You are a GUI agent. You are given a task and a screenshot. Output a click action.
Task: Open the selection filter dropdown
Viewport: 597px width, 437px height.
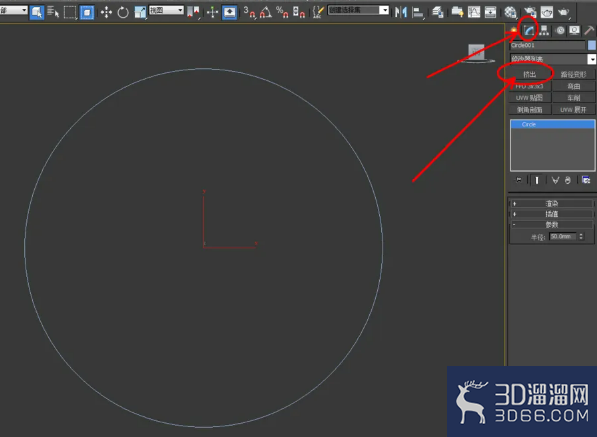(14, 10)
